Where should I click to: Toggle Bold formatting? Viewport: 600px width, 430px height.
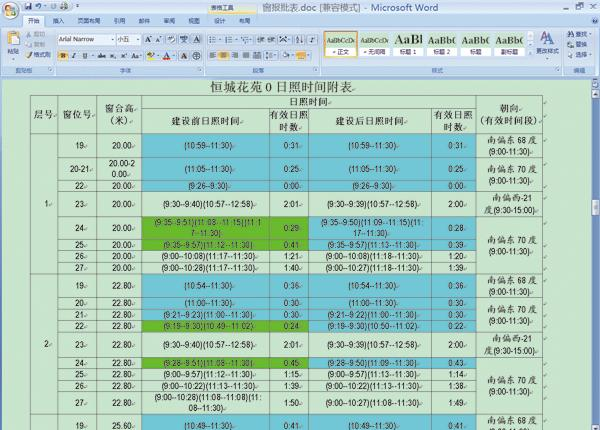(x=63, y=56)
